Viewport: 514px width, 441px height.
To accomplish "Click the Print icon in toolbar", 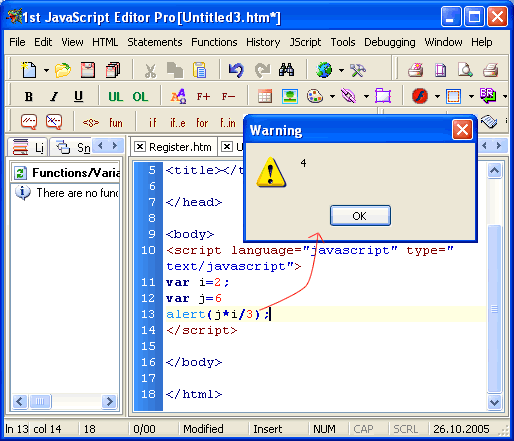I will coord(491,70).
